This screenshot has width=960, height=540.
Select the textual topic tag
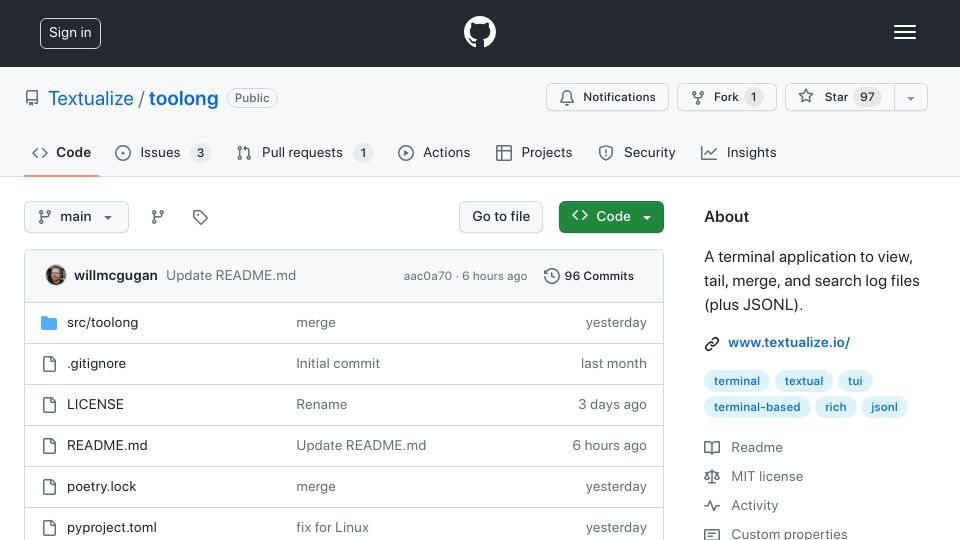[x=803, y=381]
